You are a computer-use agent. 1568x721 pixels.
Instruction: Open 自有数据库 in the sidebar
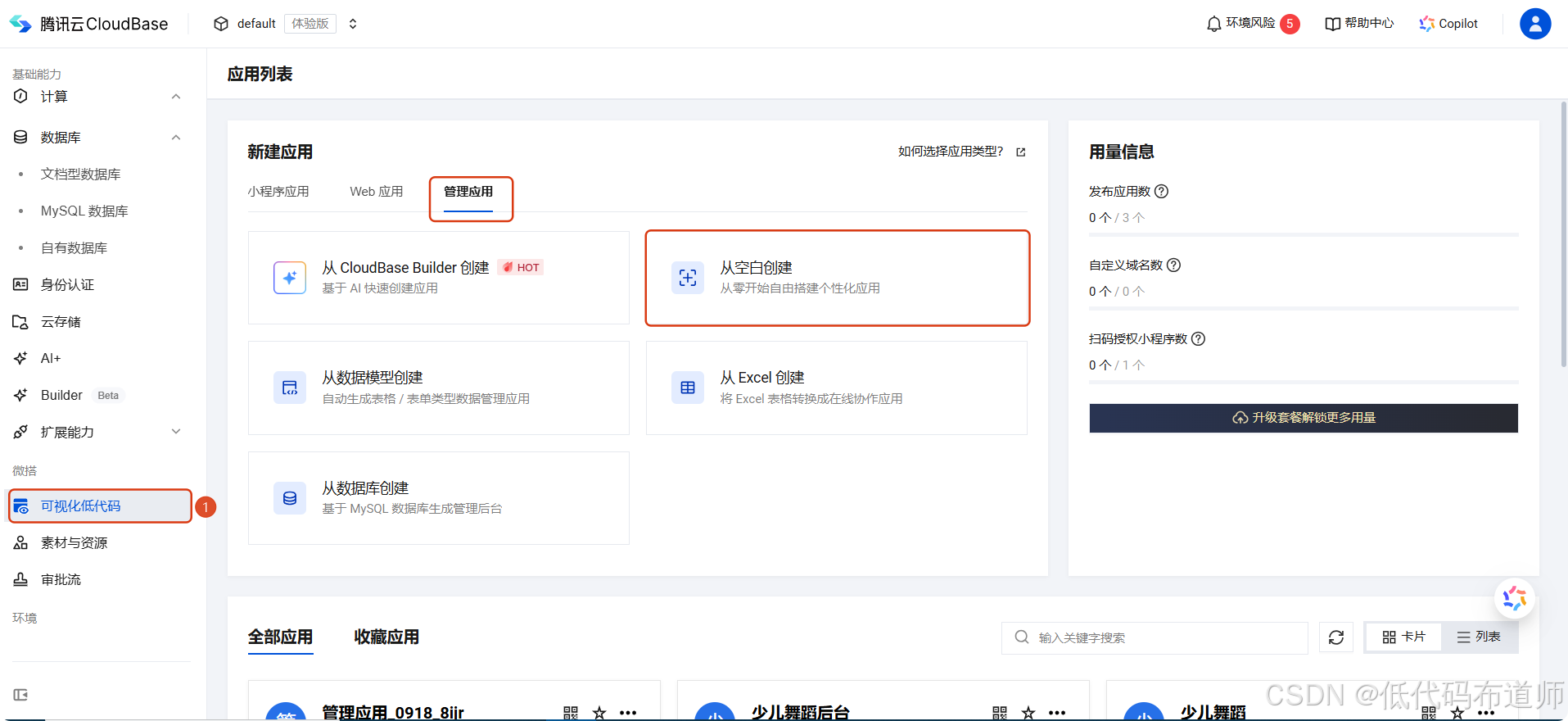pos(74,248)
